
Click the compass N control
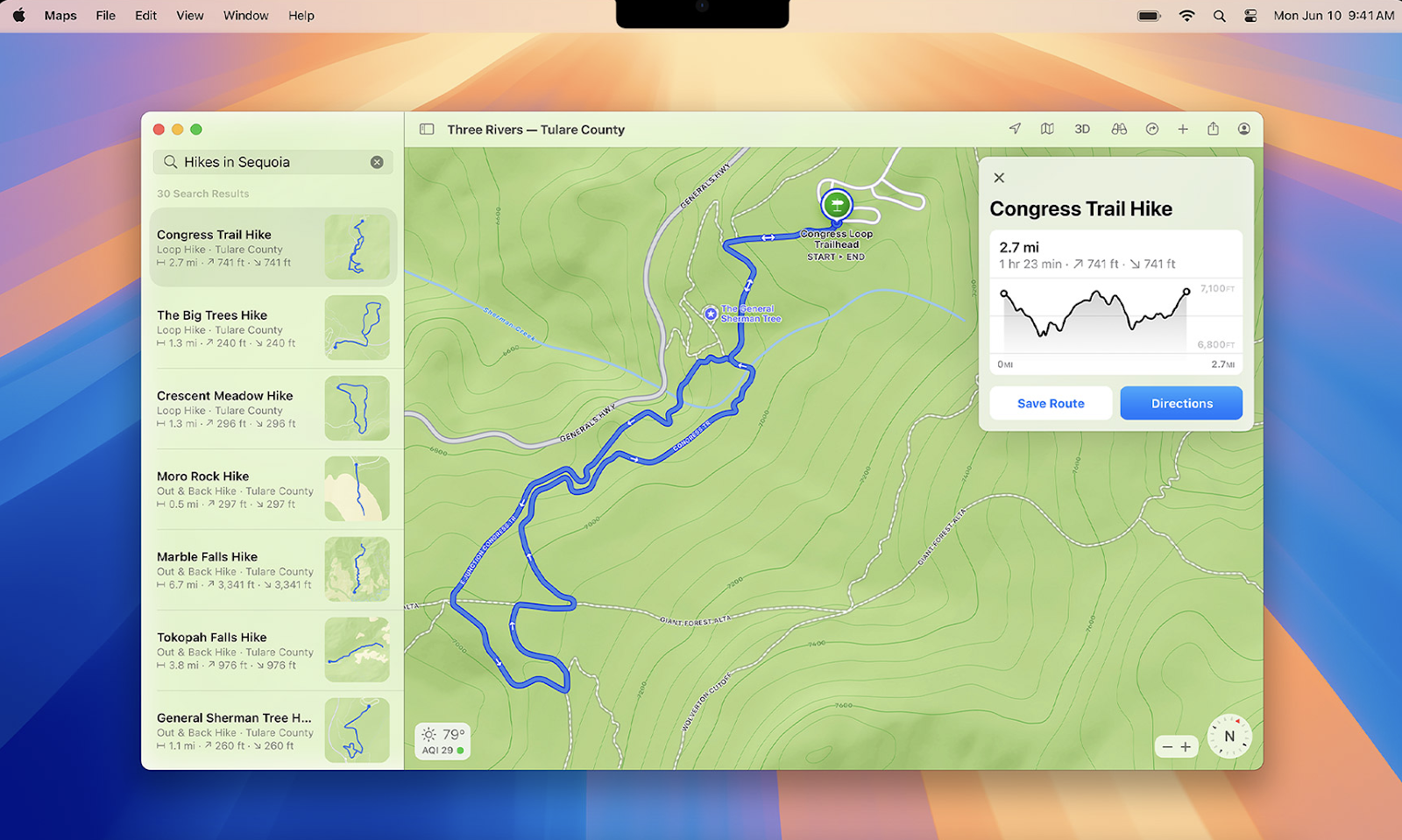pyautogui.click(x=1229, y=737)
